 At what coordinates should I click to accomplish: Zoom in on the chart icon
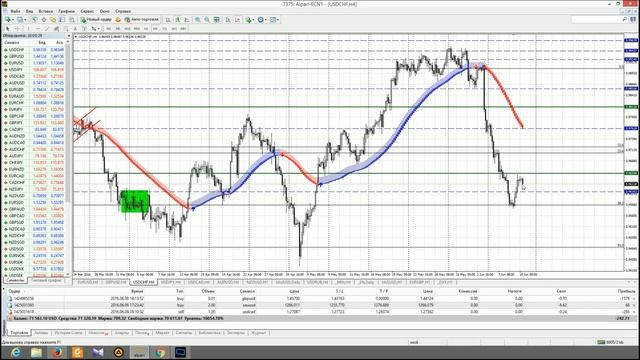[198, 20]
